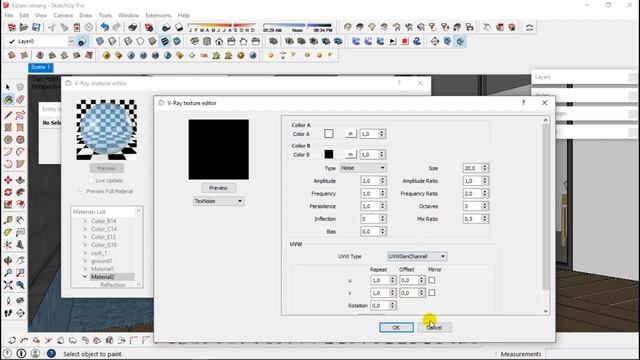The height and width of the screenshot is (360, 640).
Task: Click the help question mark in texture editor
Action: coord(523,103)
